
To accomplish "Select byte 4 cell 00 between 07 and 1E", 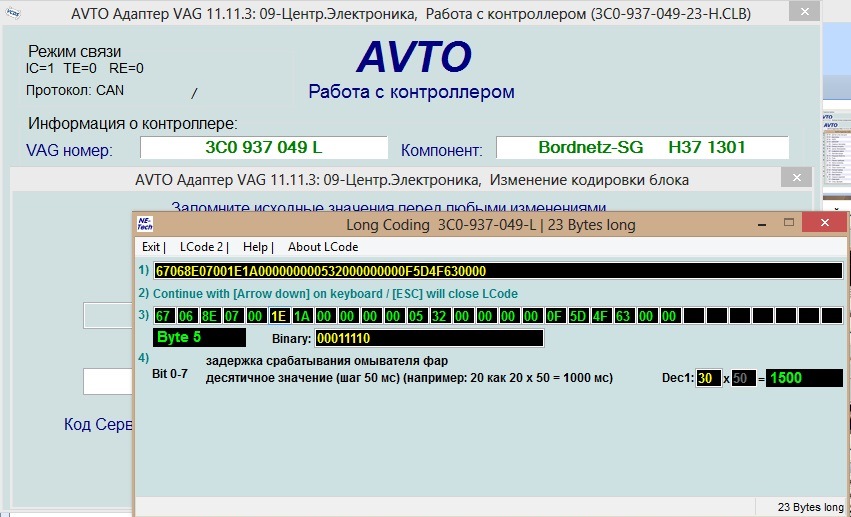I will click(256, 316).
